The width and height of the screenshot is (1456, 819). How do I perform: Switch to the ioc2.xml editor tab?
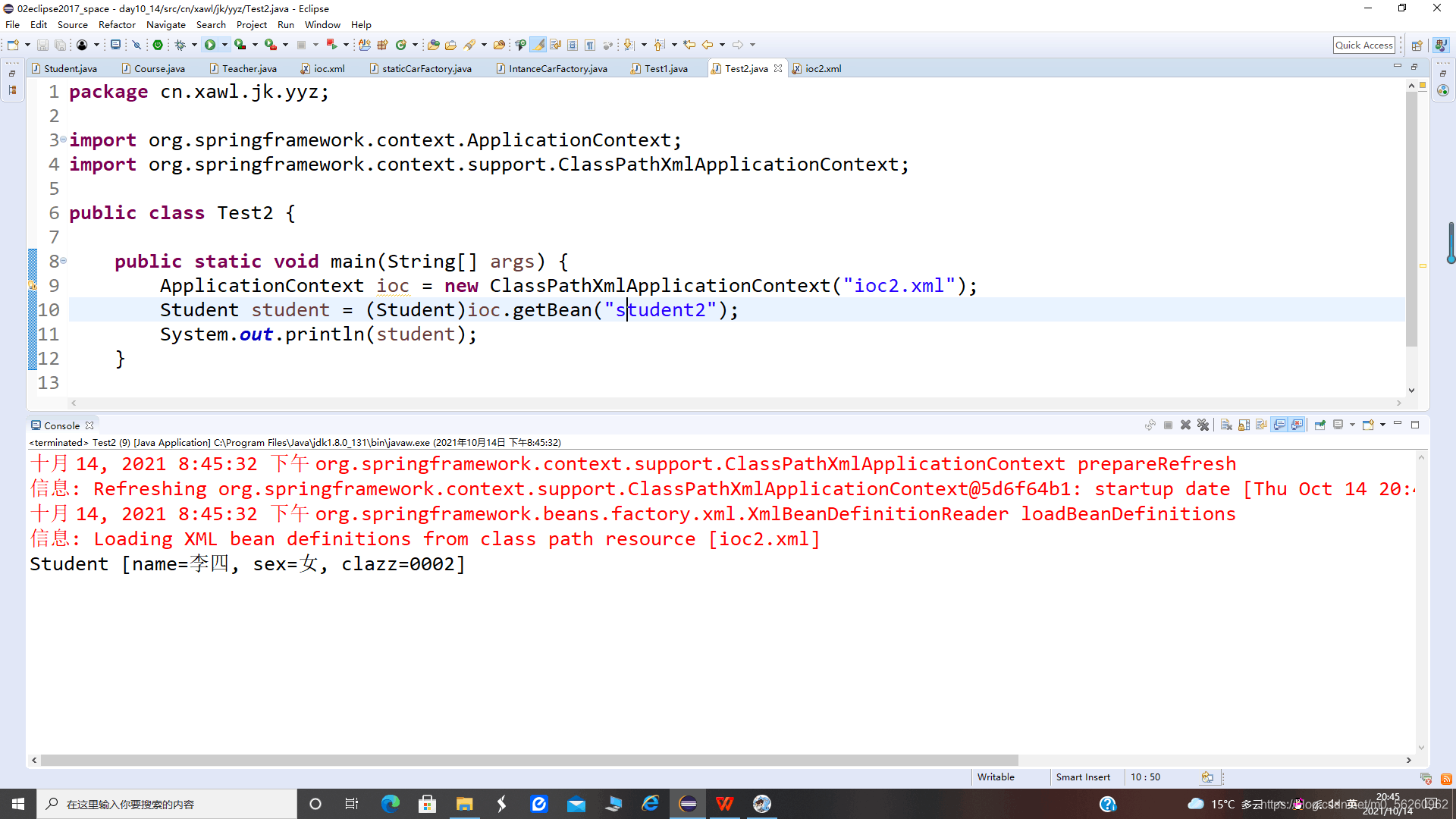click(822, 68)
